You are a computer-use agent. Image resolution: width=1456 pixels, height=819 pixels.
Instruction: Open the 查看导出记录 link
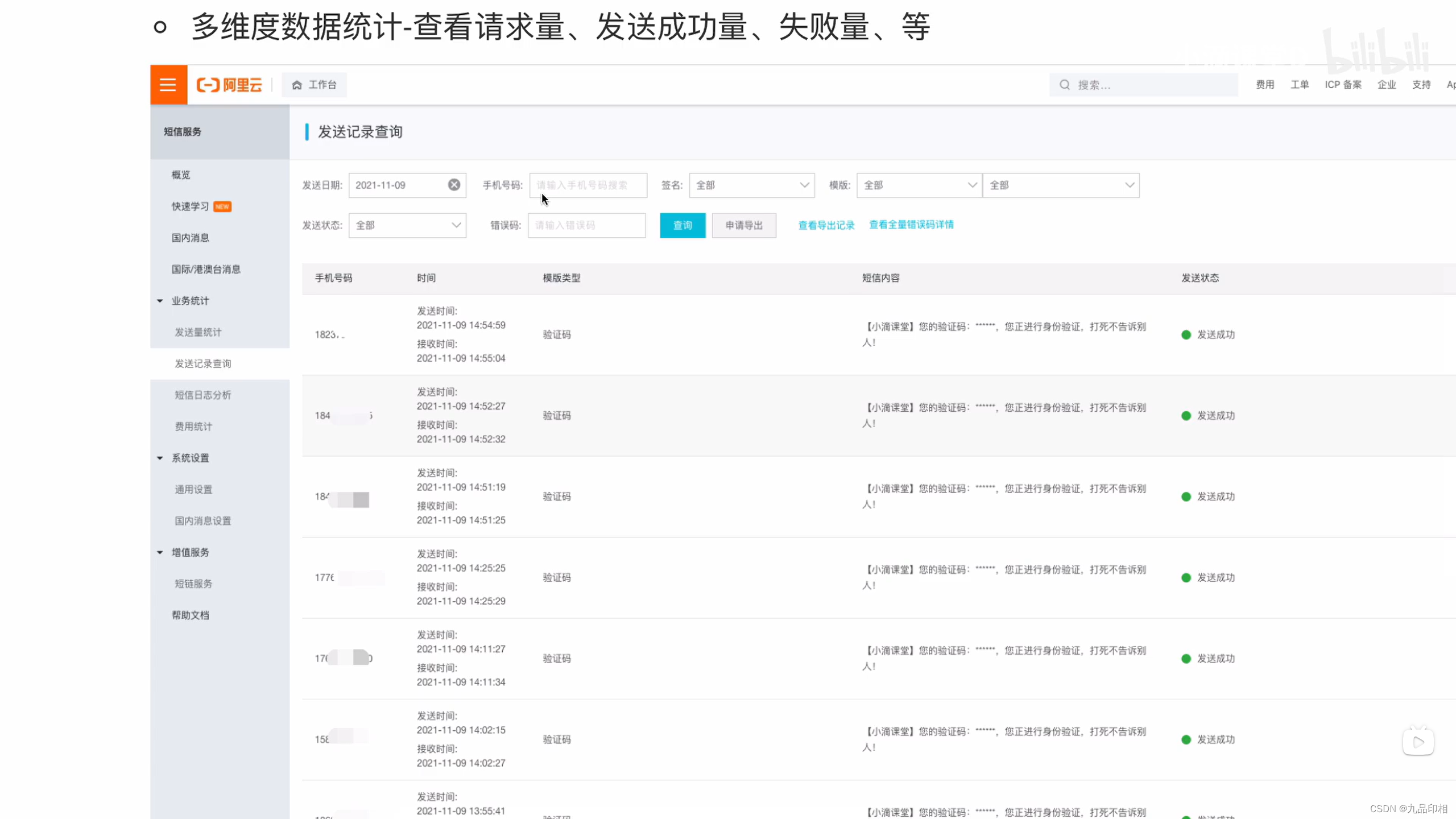coord(826,225)
